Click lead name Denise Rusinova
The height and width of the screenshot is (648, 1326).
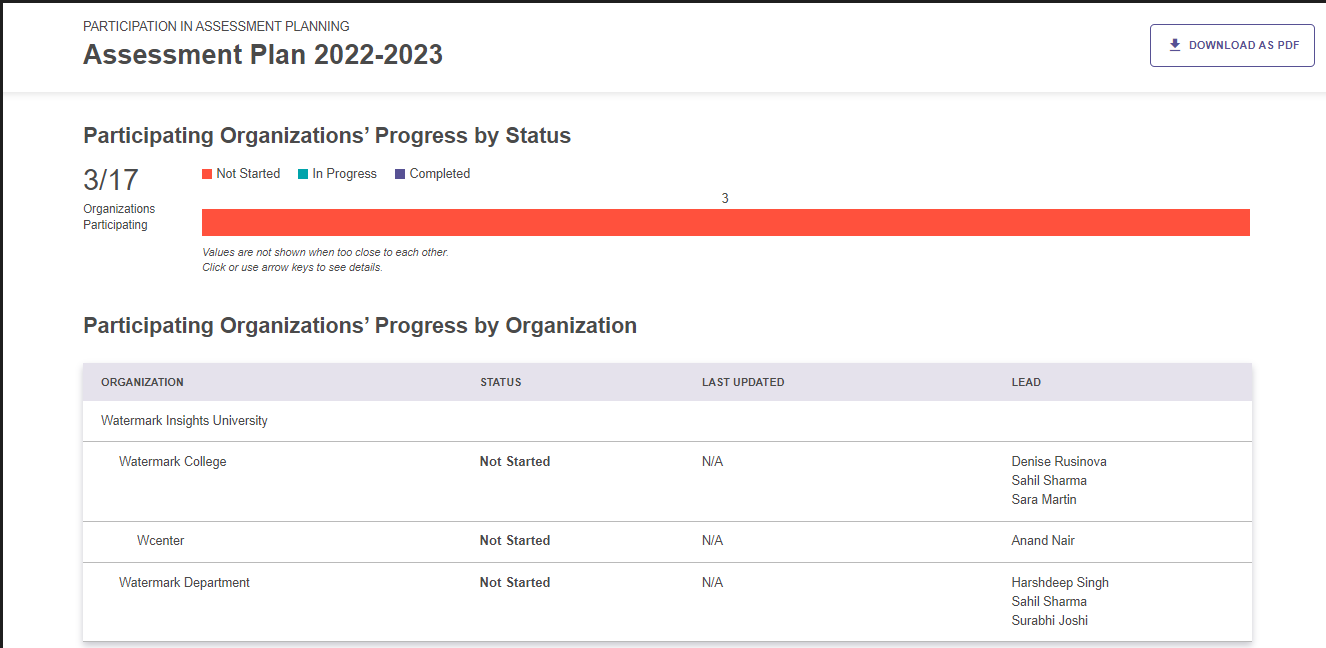(1059, 462)
